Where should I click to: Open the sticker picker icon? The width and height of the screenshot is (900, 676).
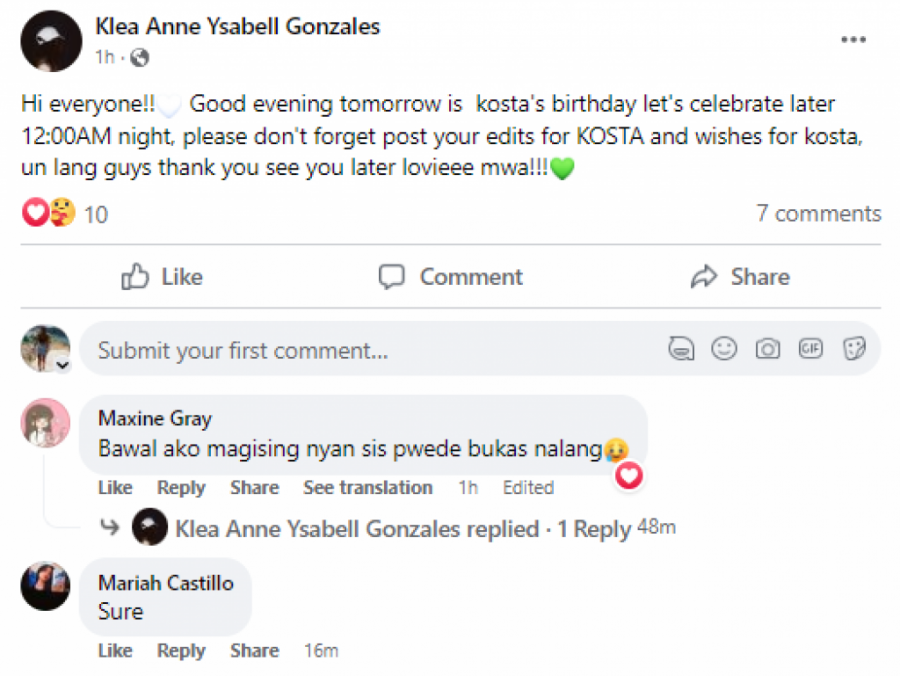click(853, 349)
